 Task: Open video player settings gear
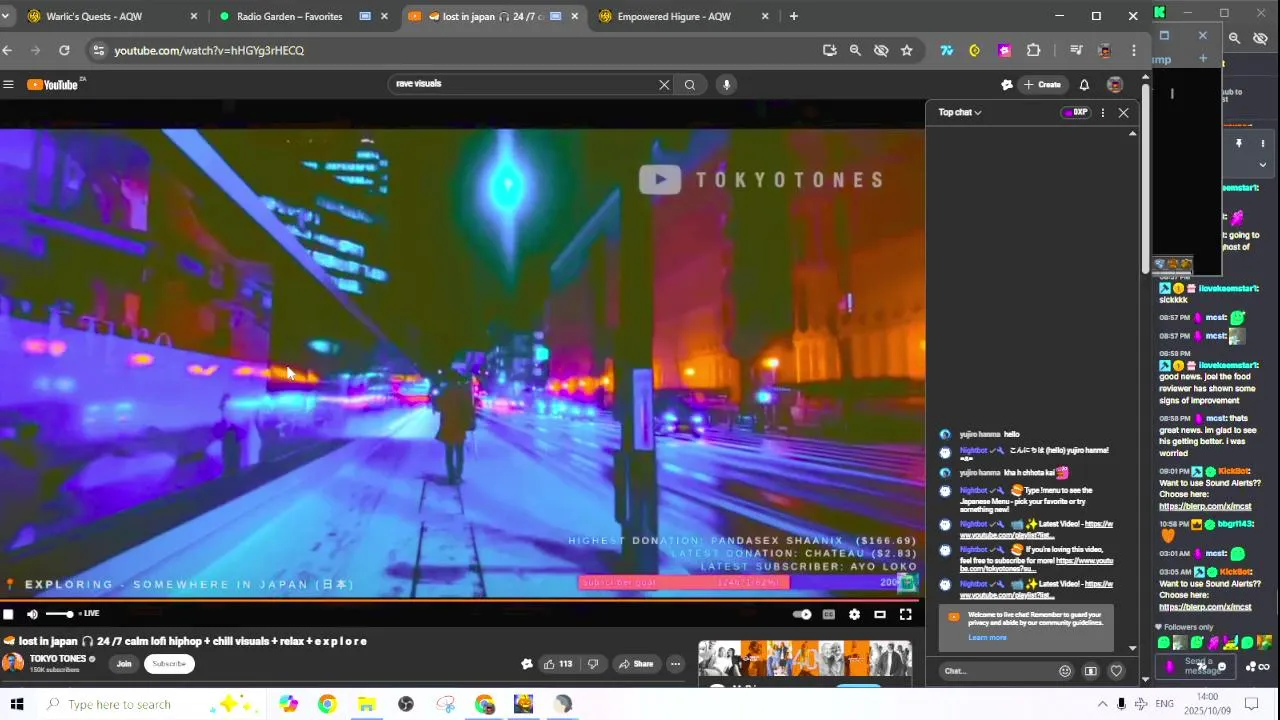point(854,614)
